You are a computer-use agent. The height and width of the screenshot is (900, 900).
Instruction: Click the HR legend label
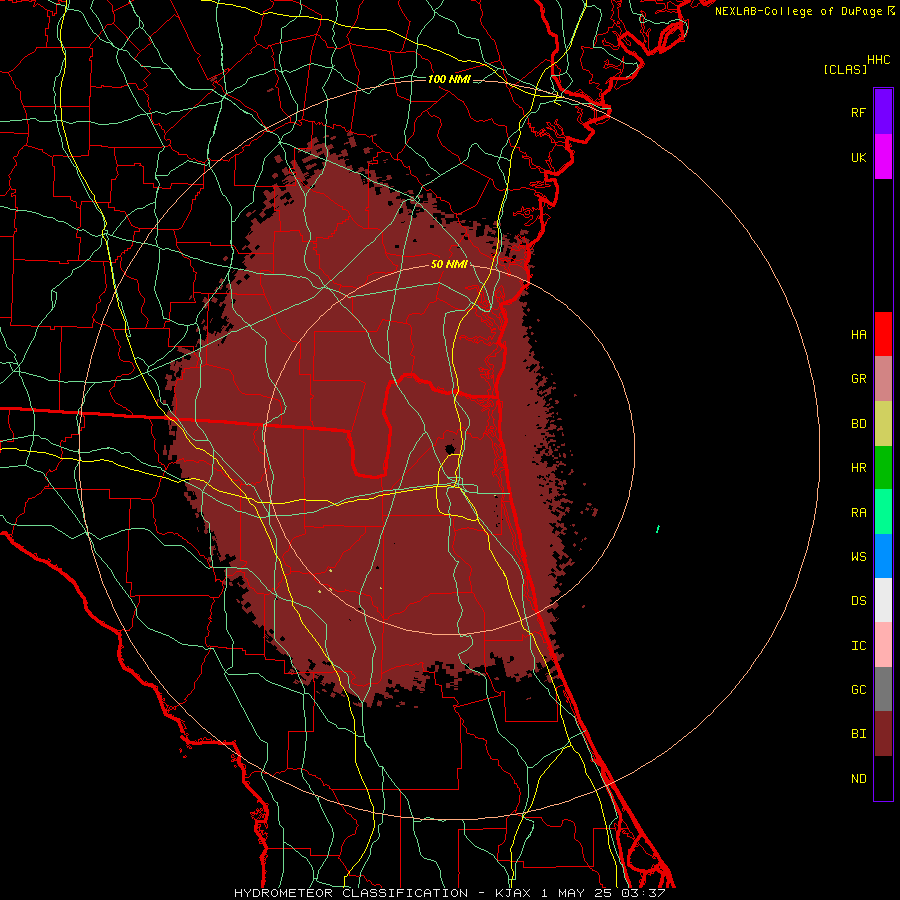point(858,468)
